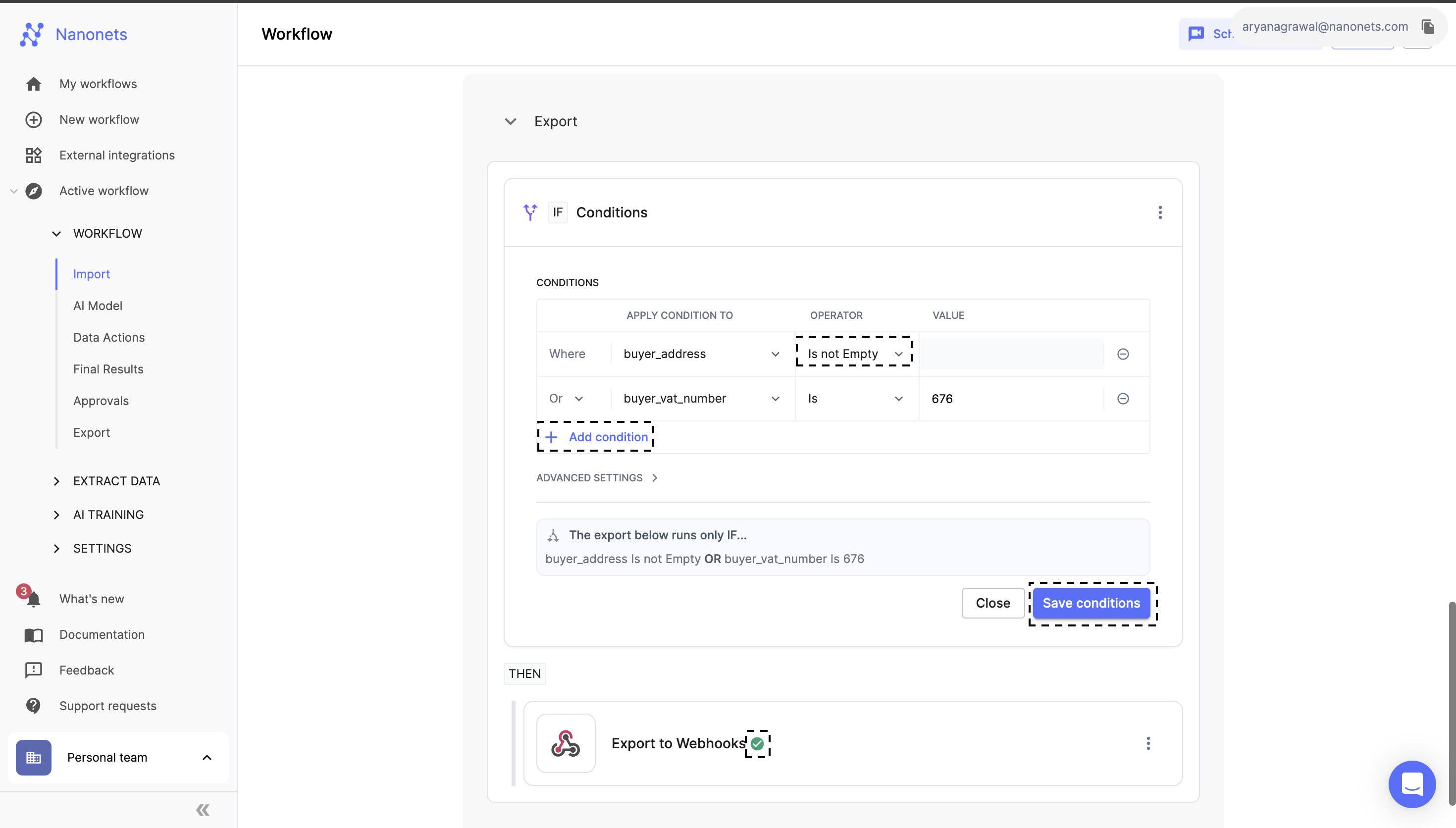Collapse the WORKFLOW tree section

coord(56,234)
